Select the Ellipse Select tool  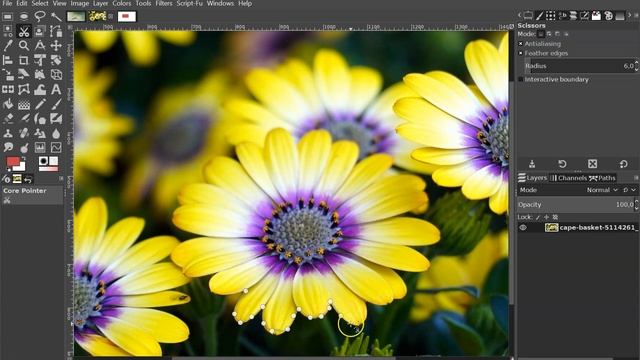pyautogui.click(x=24, y=17)
